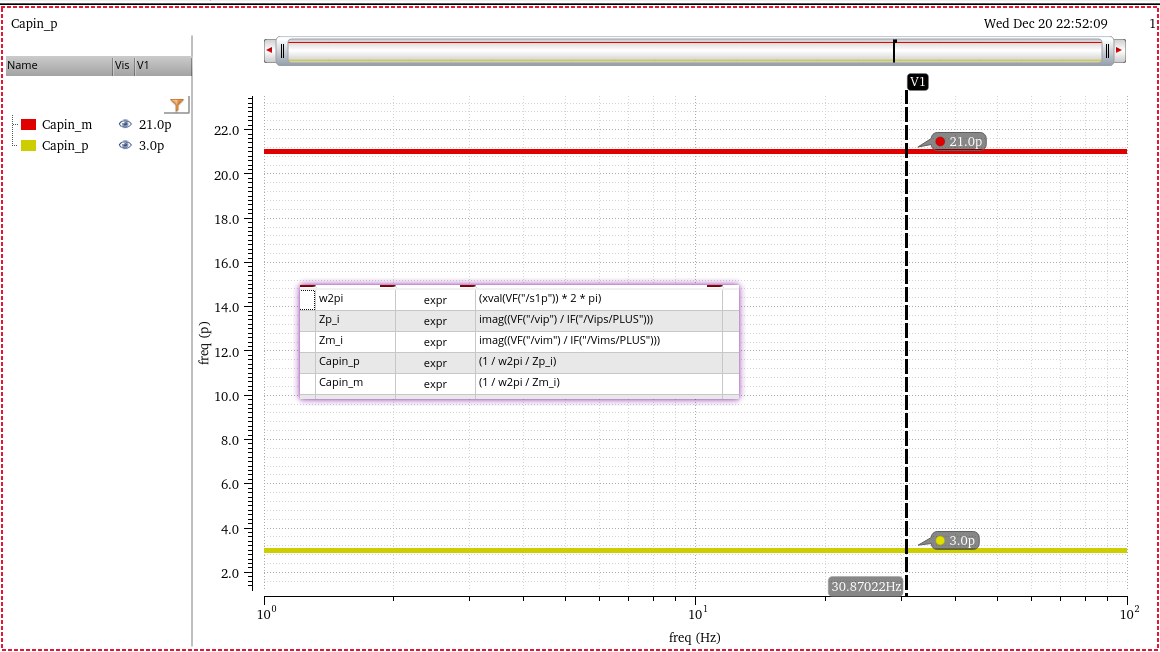Click the right red arrow of zoom scrollbar
The height and width of the screenshot is (652, 1160).
pyautogui.click(x=1119, y=50)
